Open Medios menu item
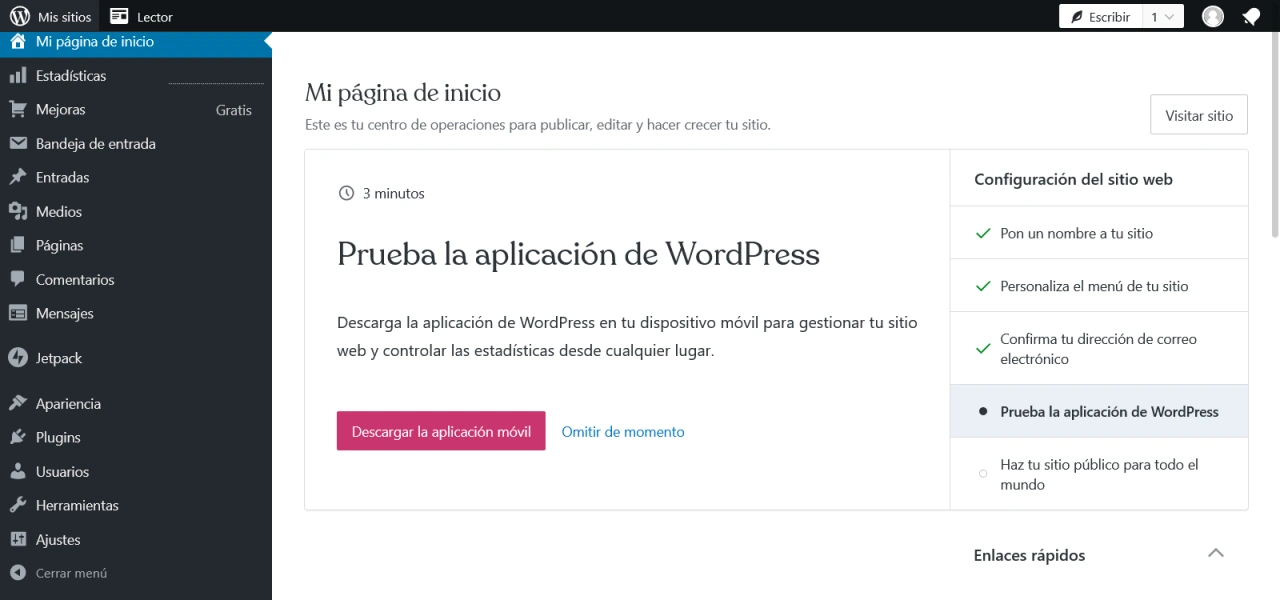 point(136,212)
